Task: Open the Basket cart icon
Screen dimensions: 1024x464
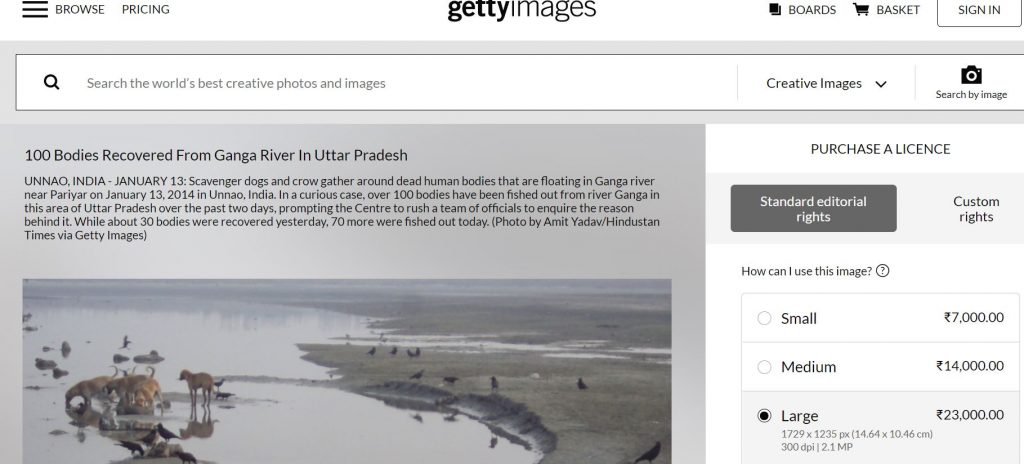Action: click(861, 9)
